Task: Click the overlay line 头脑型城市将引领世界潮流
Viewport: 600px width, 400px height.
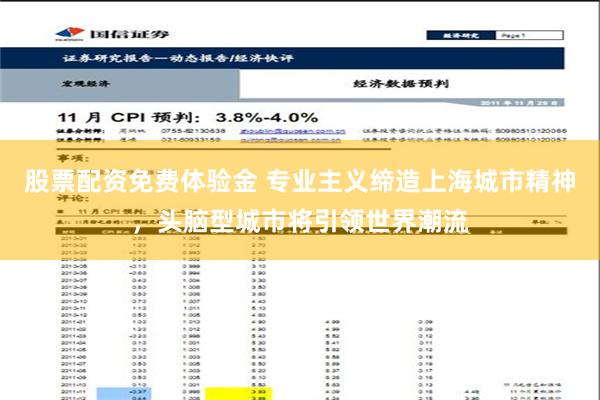Action: coord(313,221)
